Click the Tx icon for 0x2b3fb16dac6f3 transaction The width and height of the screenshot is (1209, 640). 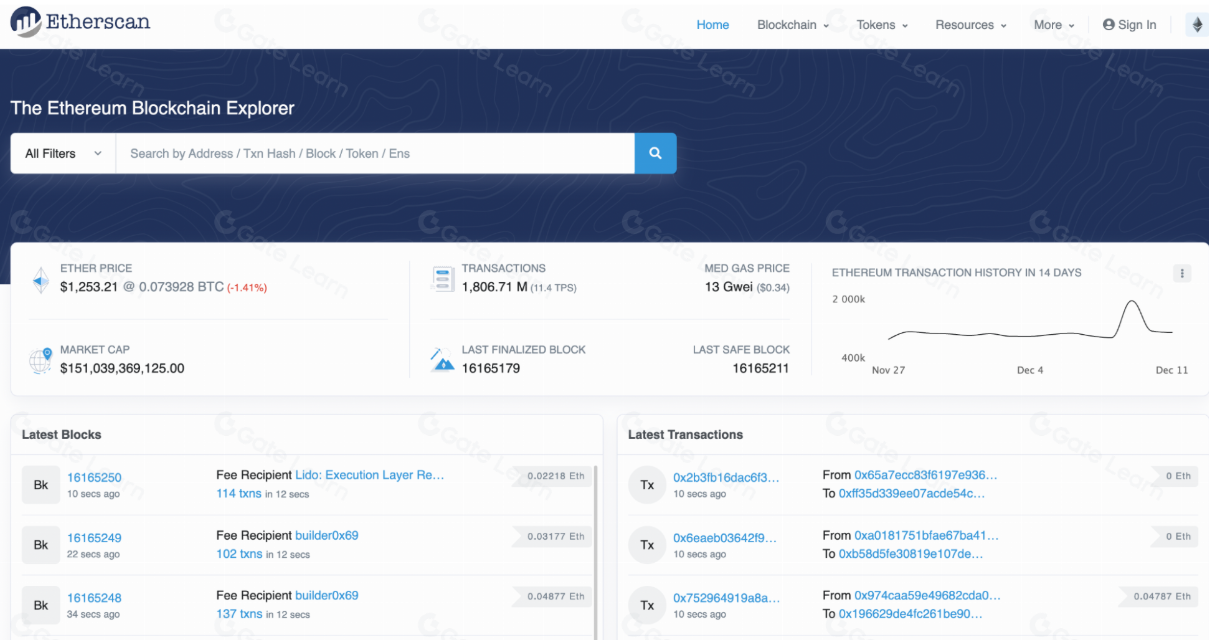(x=647, y=485)
